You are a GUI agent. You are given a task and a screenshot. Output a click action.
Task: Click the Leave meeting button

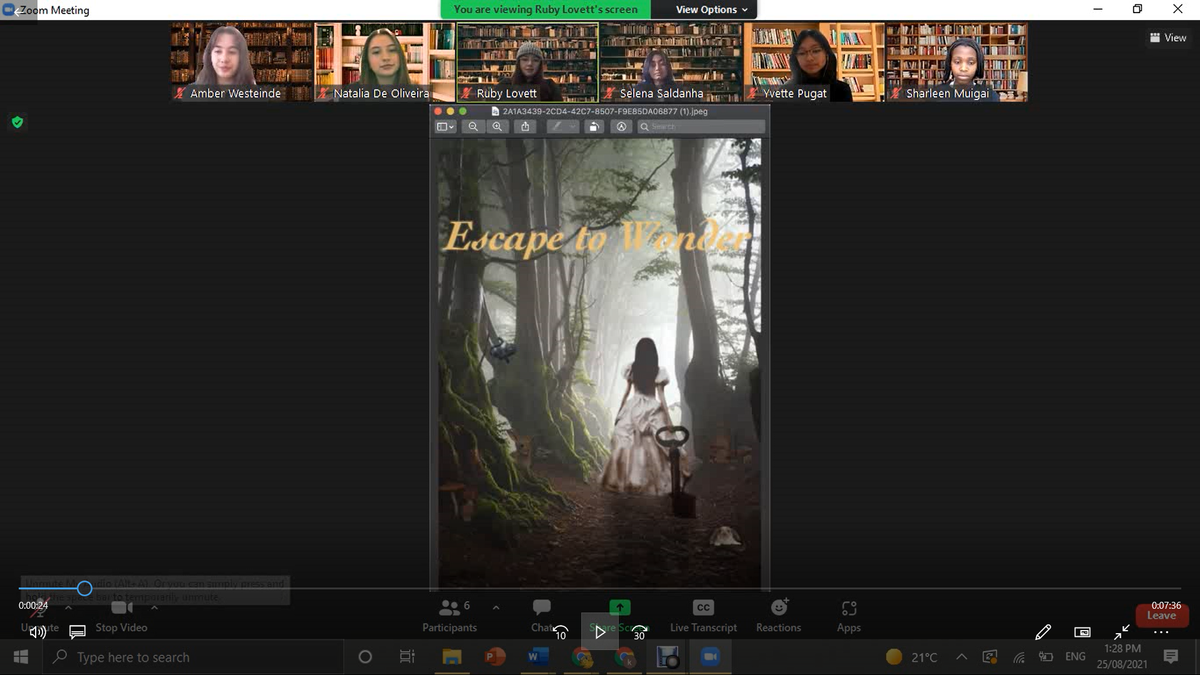[1162, 615]
